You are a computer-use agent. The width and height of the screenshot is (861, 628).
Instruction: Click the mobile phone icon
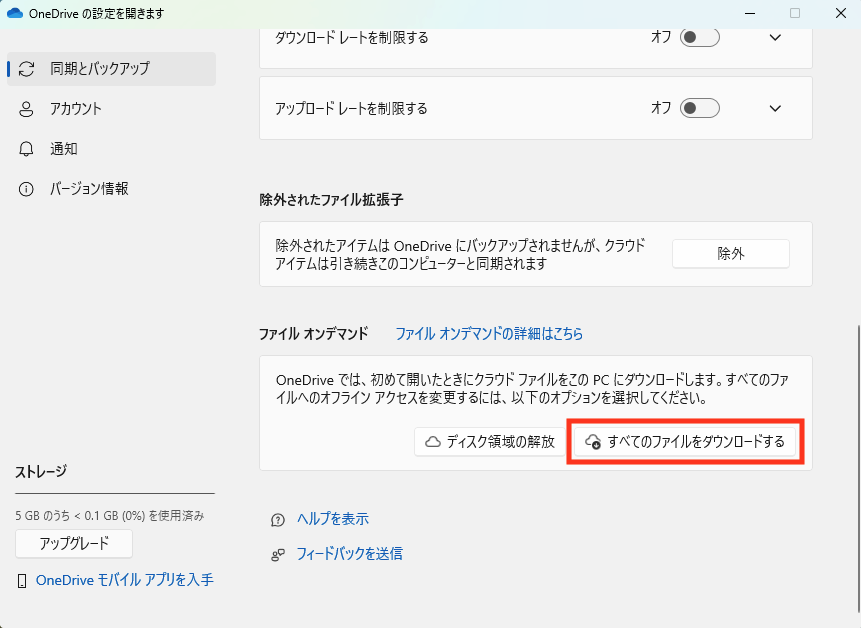click(x=22, y=581)
